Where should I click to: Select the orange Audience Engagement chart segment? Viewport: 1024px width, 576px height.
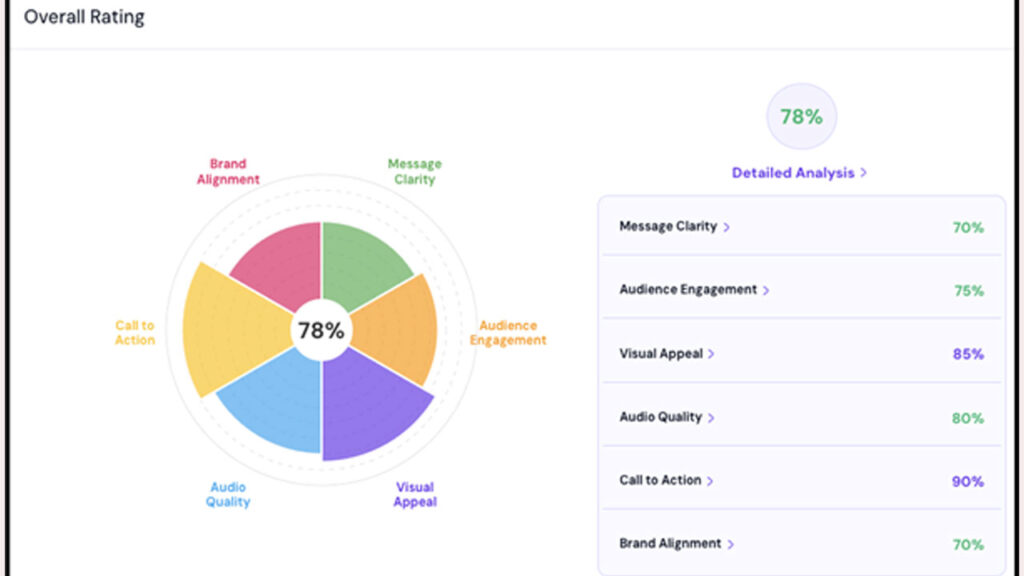coord(397,329)
